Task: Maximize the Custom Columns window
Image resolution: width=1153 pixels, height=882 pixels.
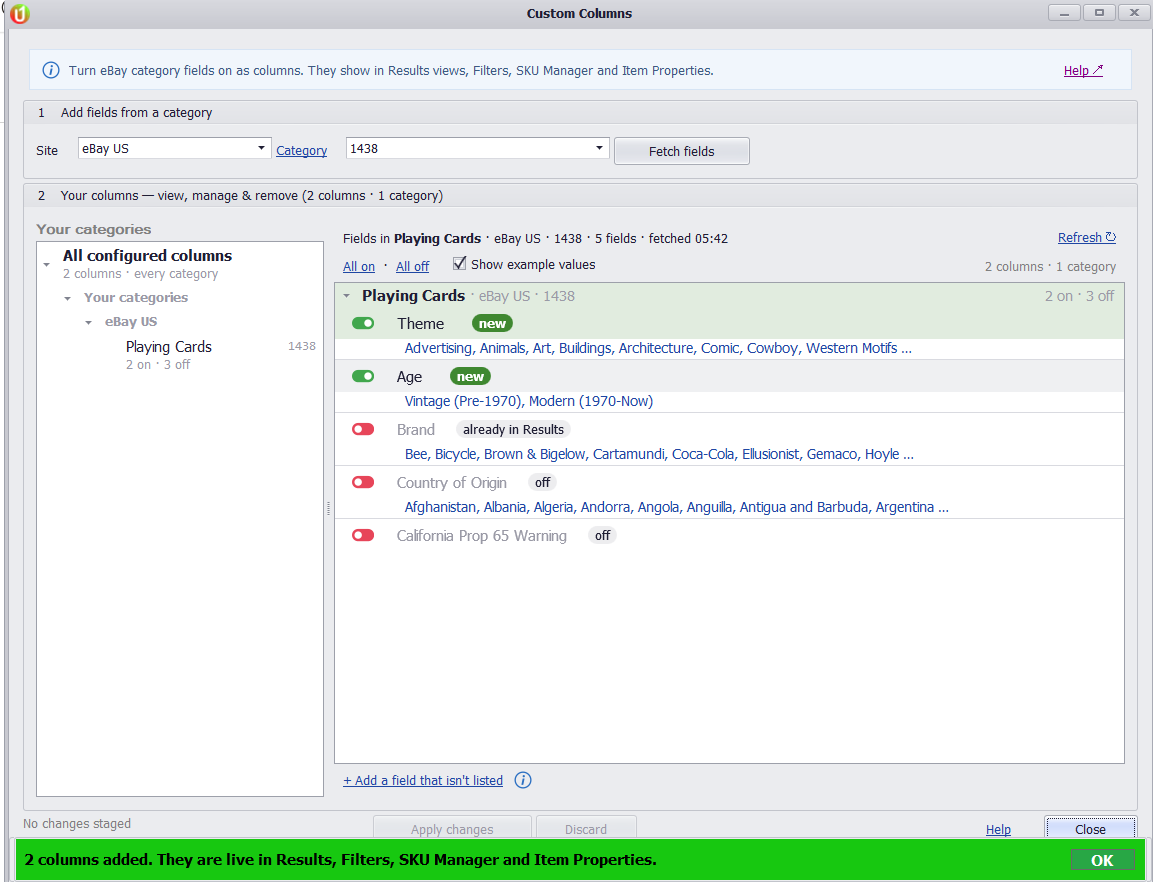Action: point(1099,13)
